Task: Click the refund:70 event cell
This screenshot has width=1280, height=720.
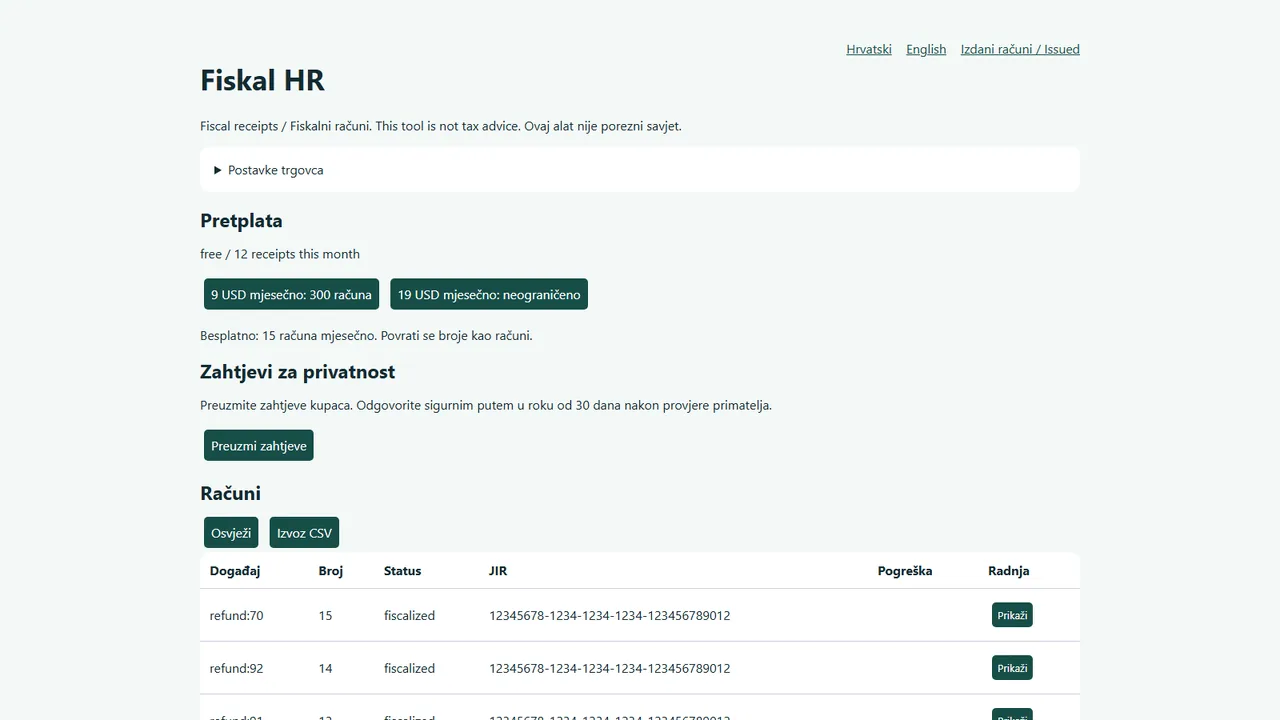Action: tap(237, 615)
